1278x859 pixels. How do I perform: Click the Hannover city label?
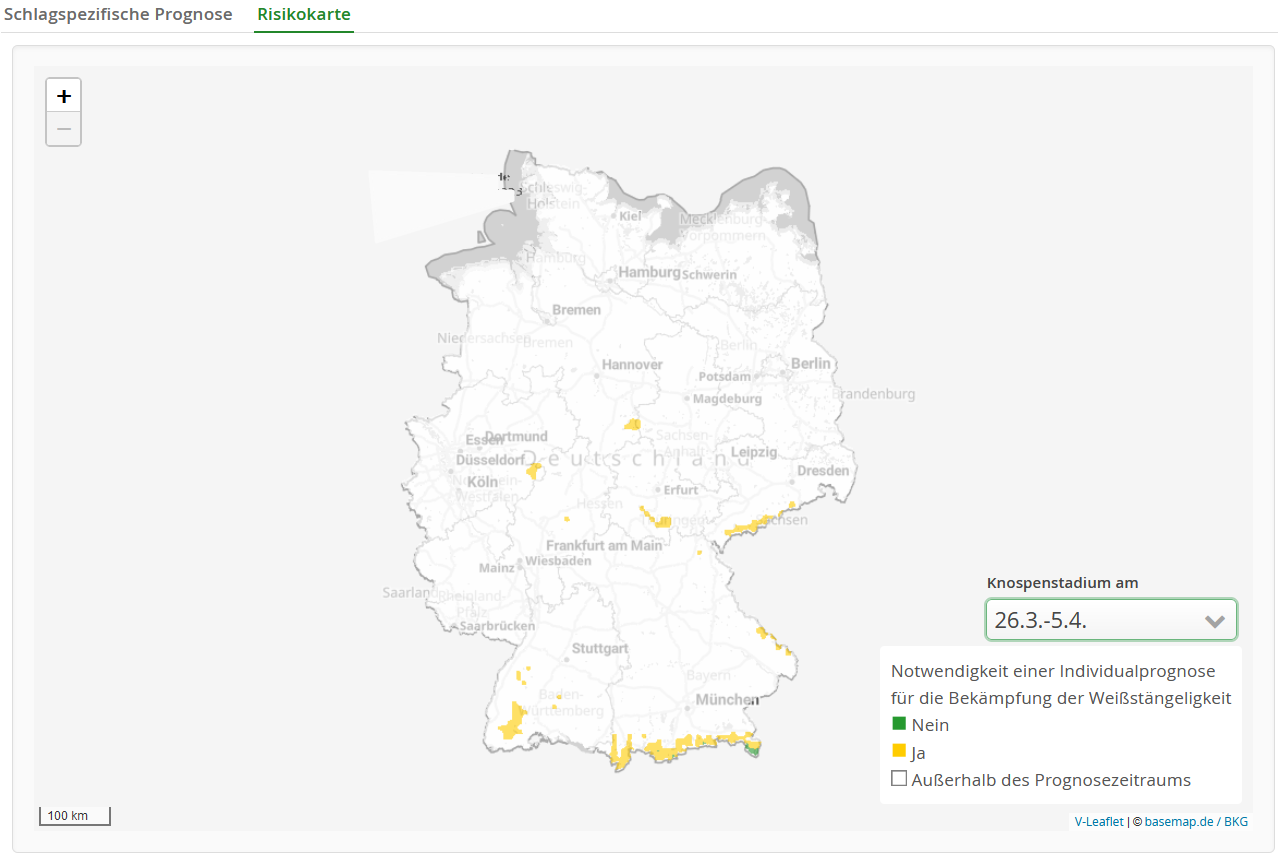coord(632,364)
